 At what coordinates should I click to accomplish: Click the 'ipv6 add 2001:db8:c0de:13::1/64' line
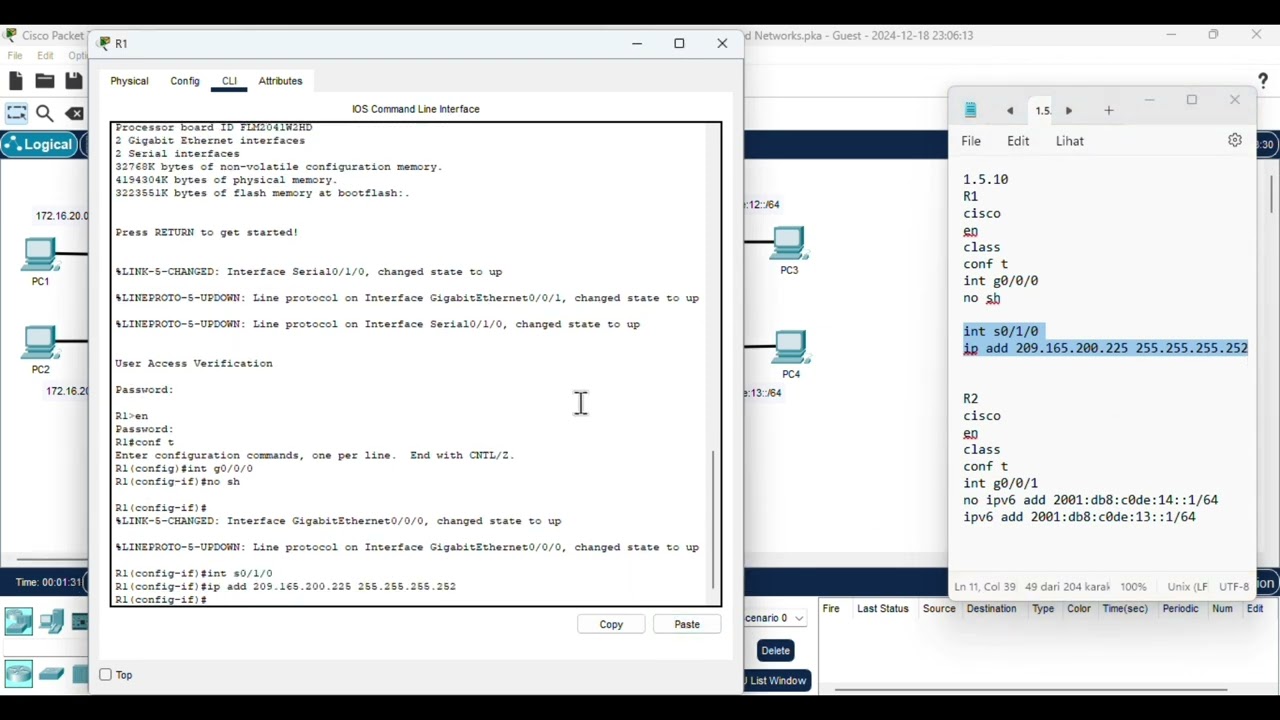[1079, 517]
